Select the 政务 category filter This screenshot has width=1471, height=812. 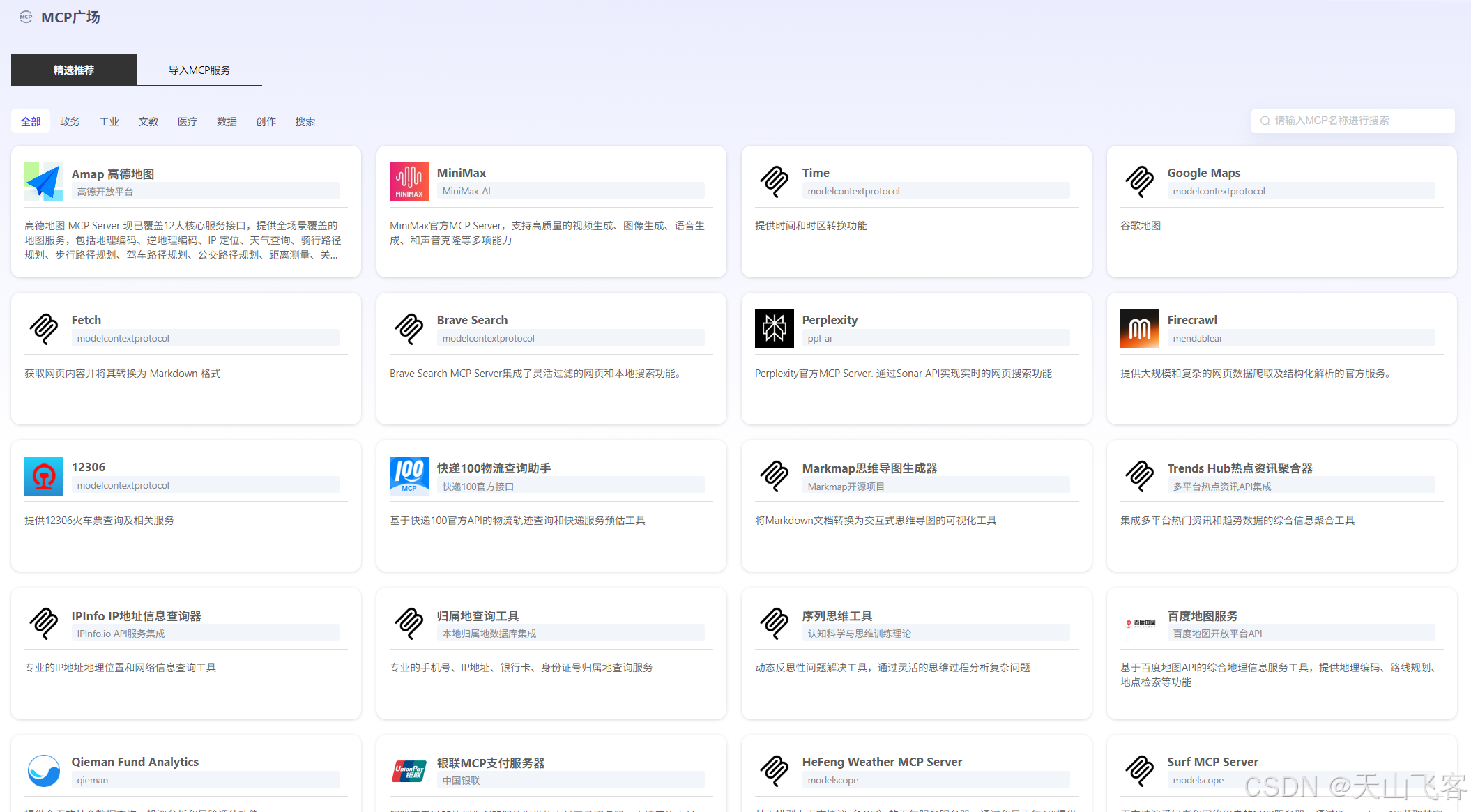pos(70,121)
